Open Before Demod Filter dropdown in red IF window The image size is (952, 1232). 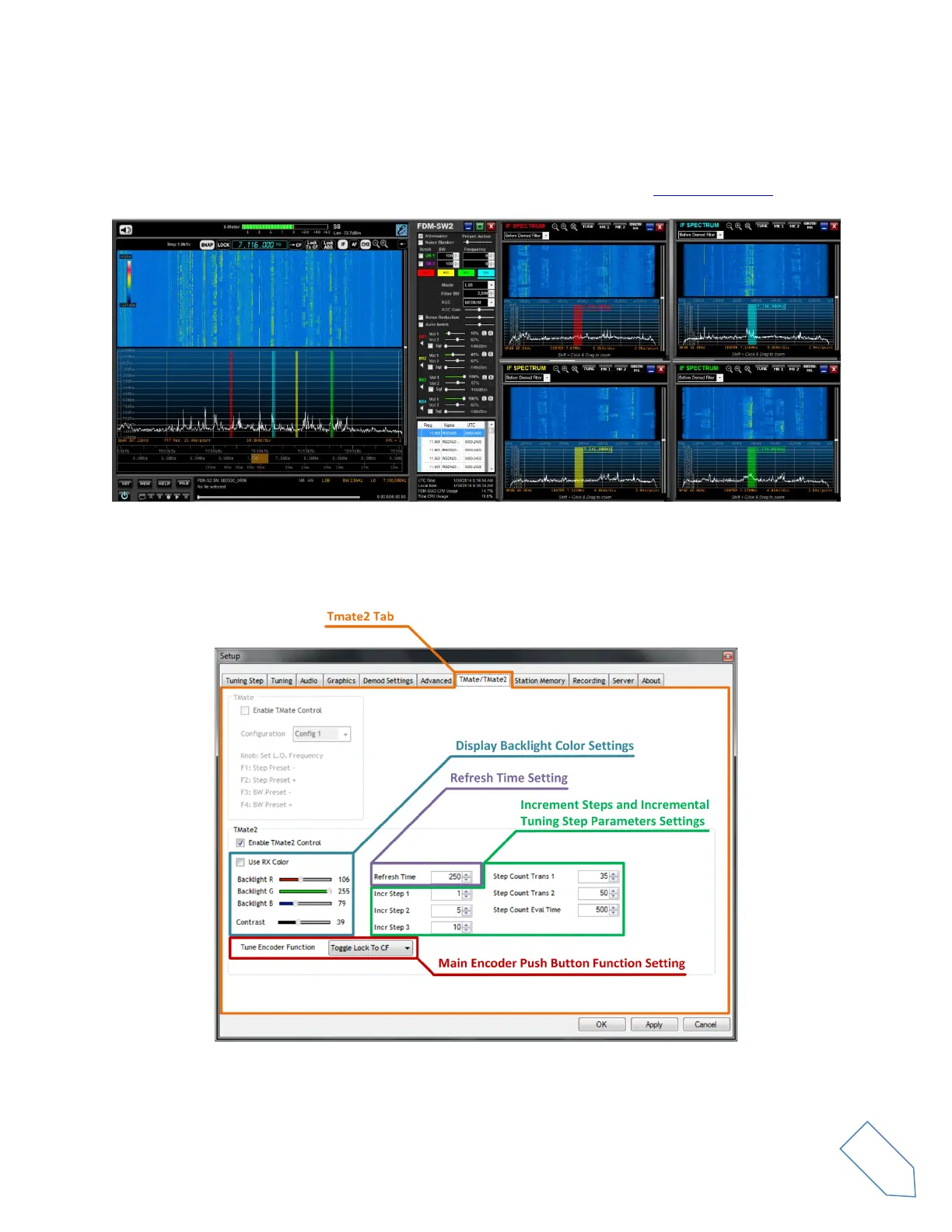(x=527, y=235)
